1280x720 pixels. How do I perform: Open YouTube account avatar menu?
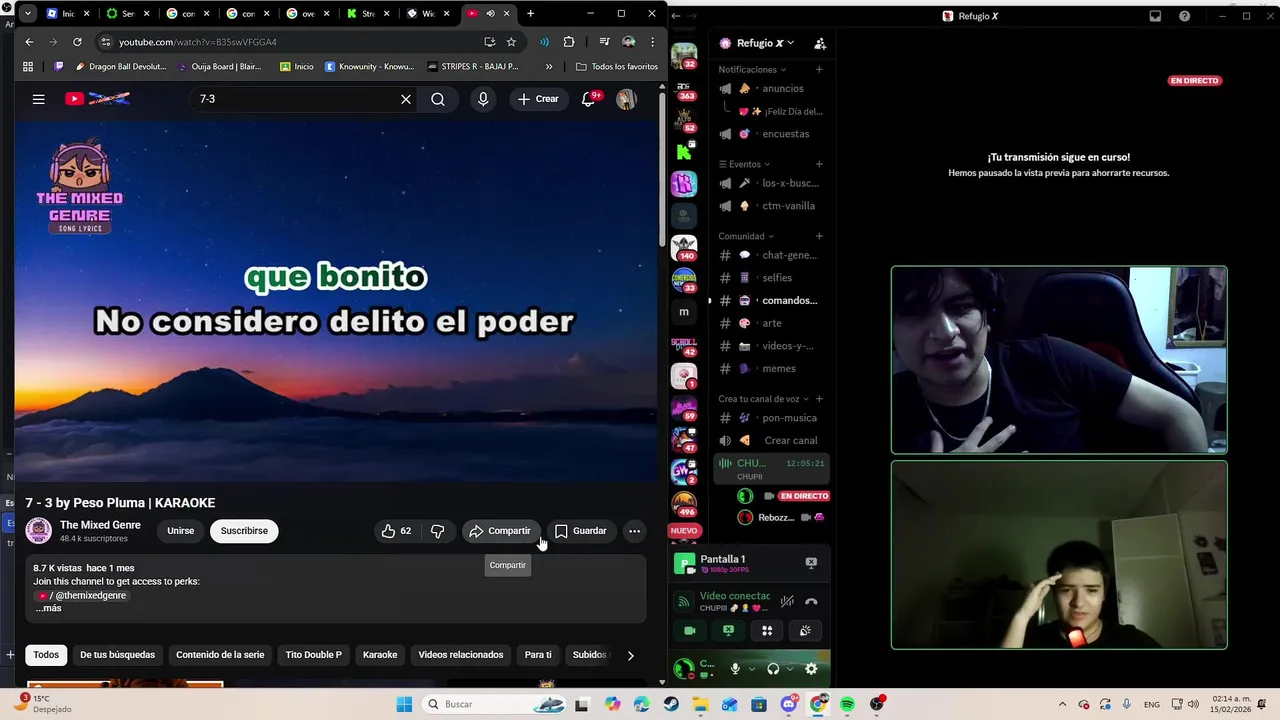click(x=626, y=99)
